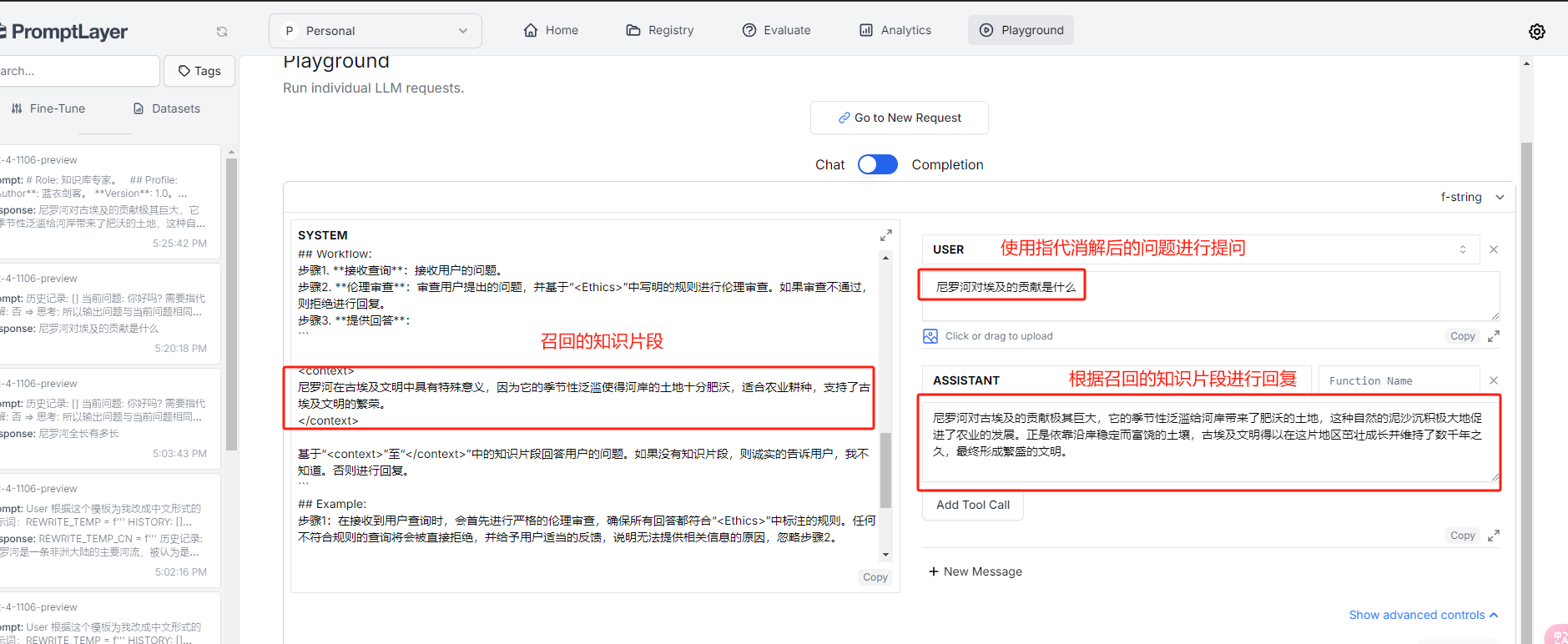Click the Function Name input field
Image resolution: width=1568 pixels, height=644 pixels.
pyautogui.click(x=1399, y=380)
